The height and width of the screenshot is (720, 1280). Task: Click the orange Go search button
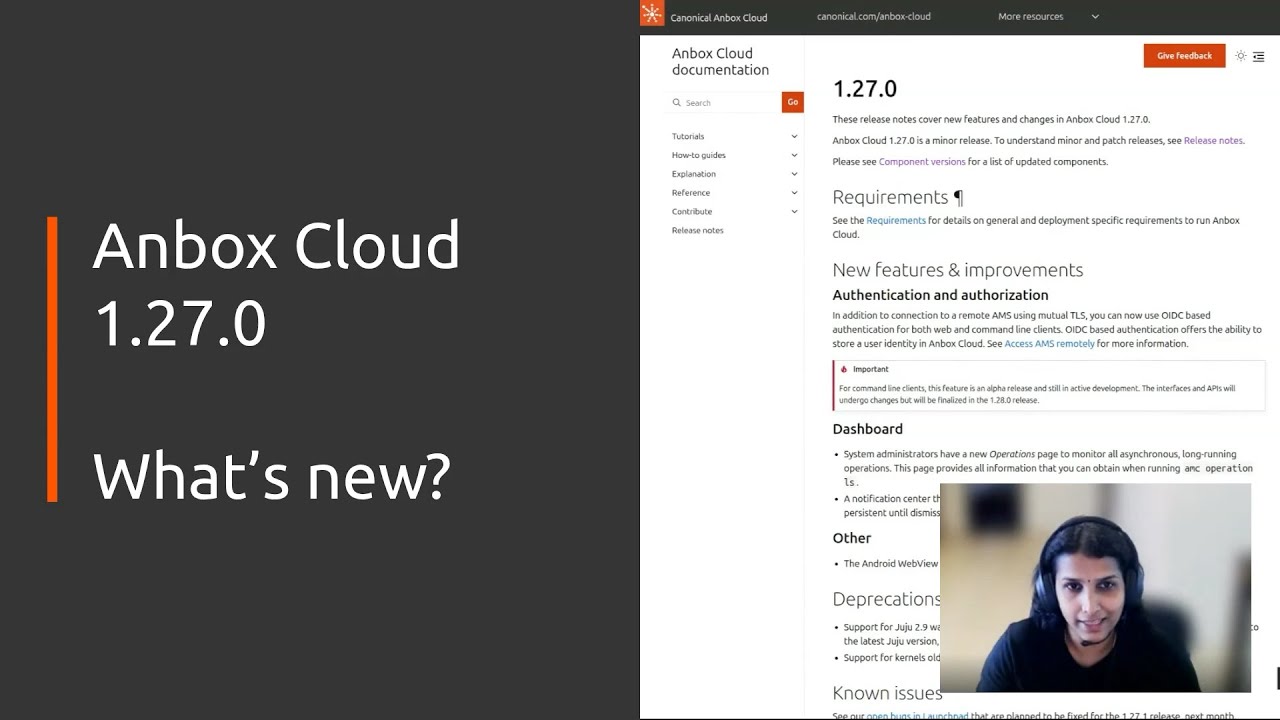tap(793, 102)
